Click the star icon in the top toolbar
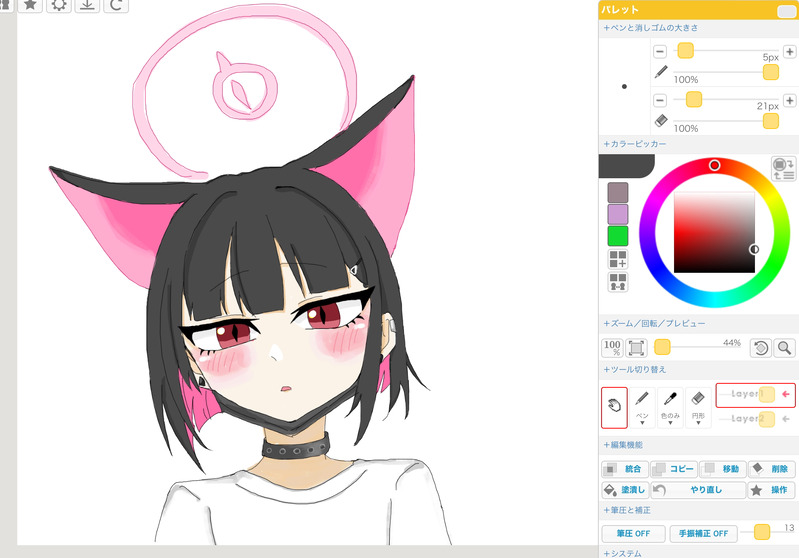 click(30, 5)
